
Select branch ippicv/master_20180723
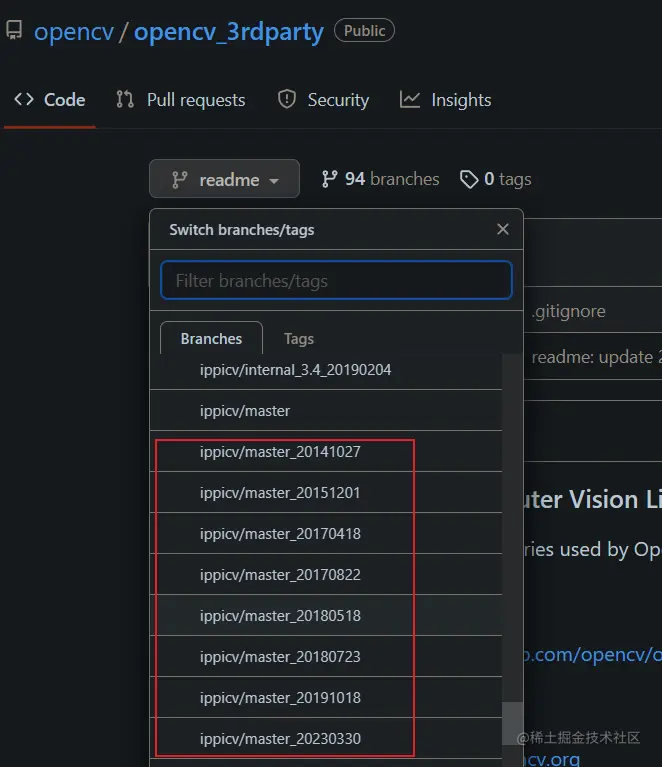(326, 656)
